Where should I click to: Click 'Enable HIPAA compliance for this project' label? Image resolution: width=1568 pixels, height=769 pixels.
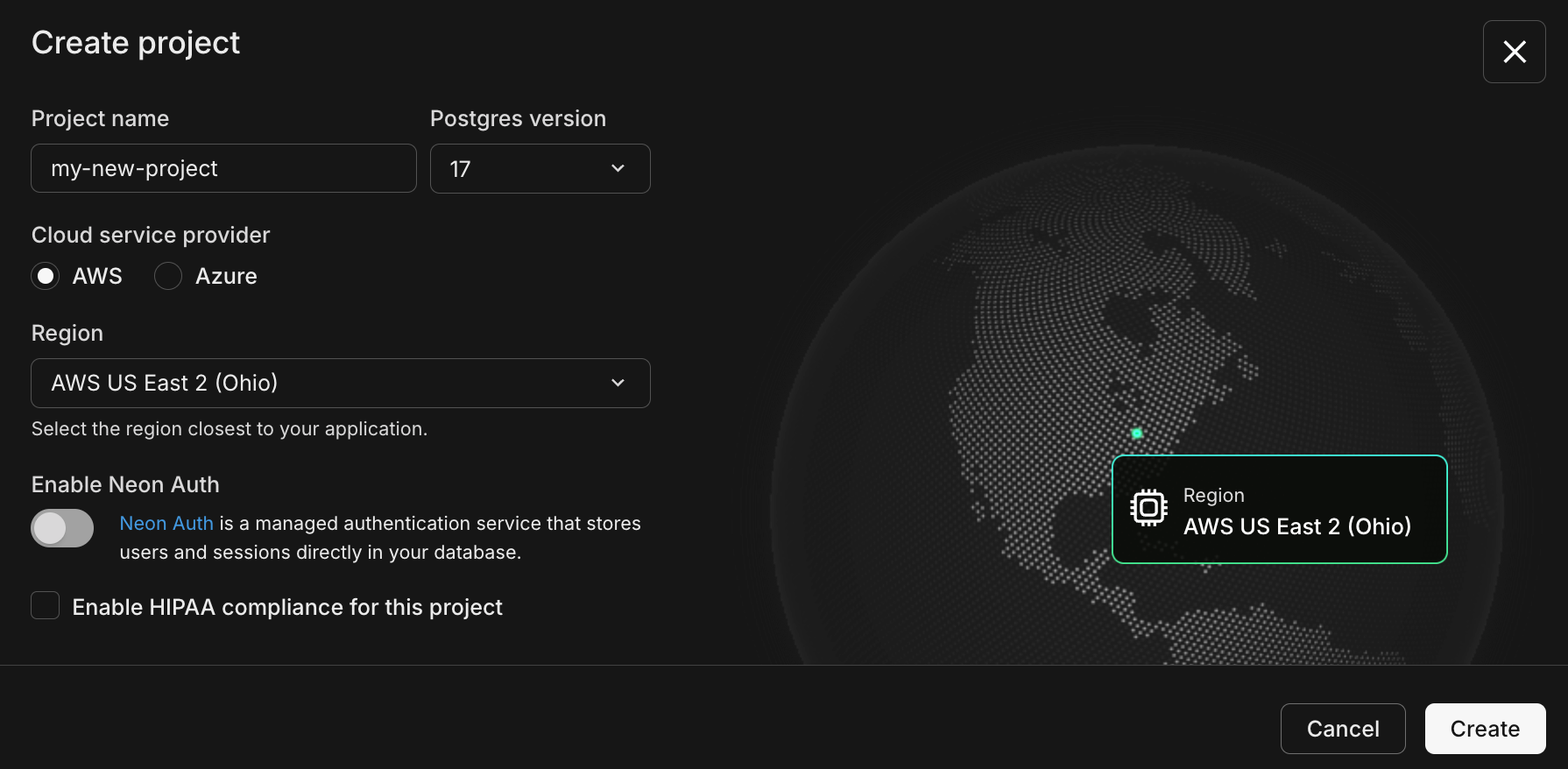pos(287,607)
